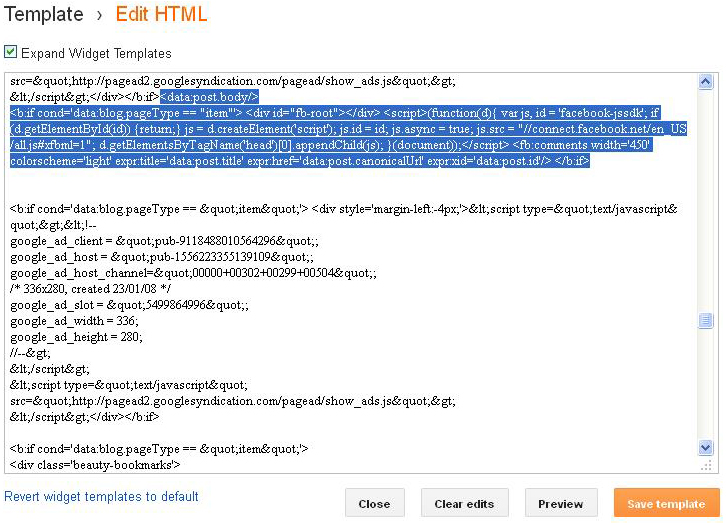Viewport: 726px width, 523px height.
Task: Click the google_ad_height = 280 line
Action: (76, 337)
